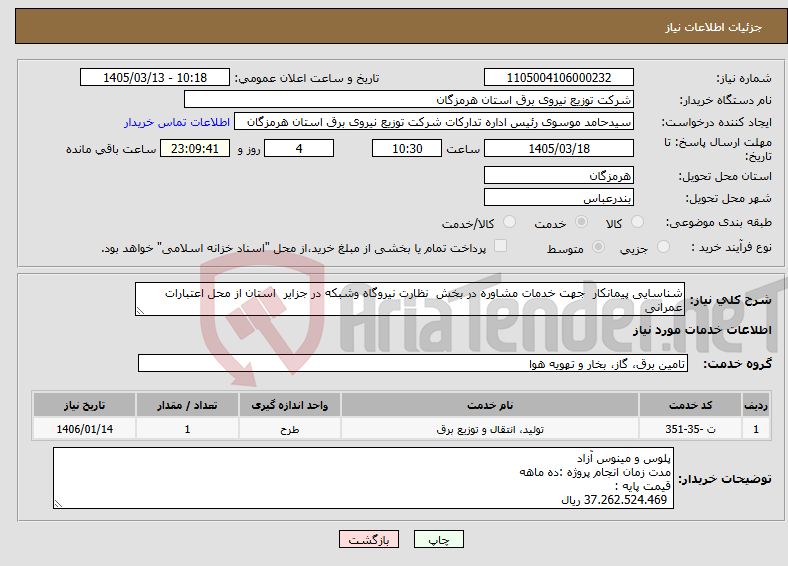Image resolution: width=788 pixels, height=566 pixels.
Task: Click the quantity cell showing 1
Action: [x=187, y=429]
